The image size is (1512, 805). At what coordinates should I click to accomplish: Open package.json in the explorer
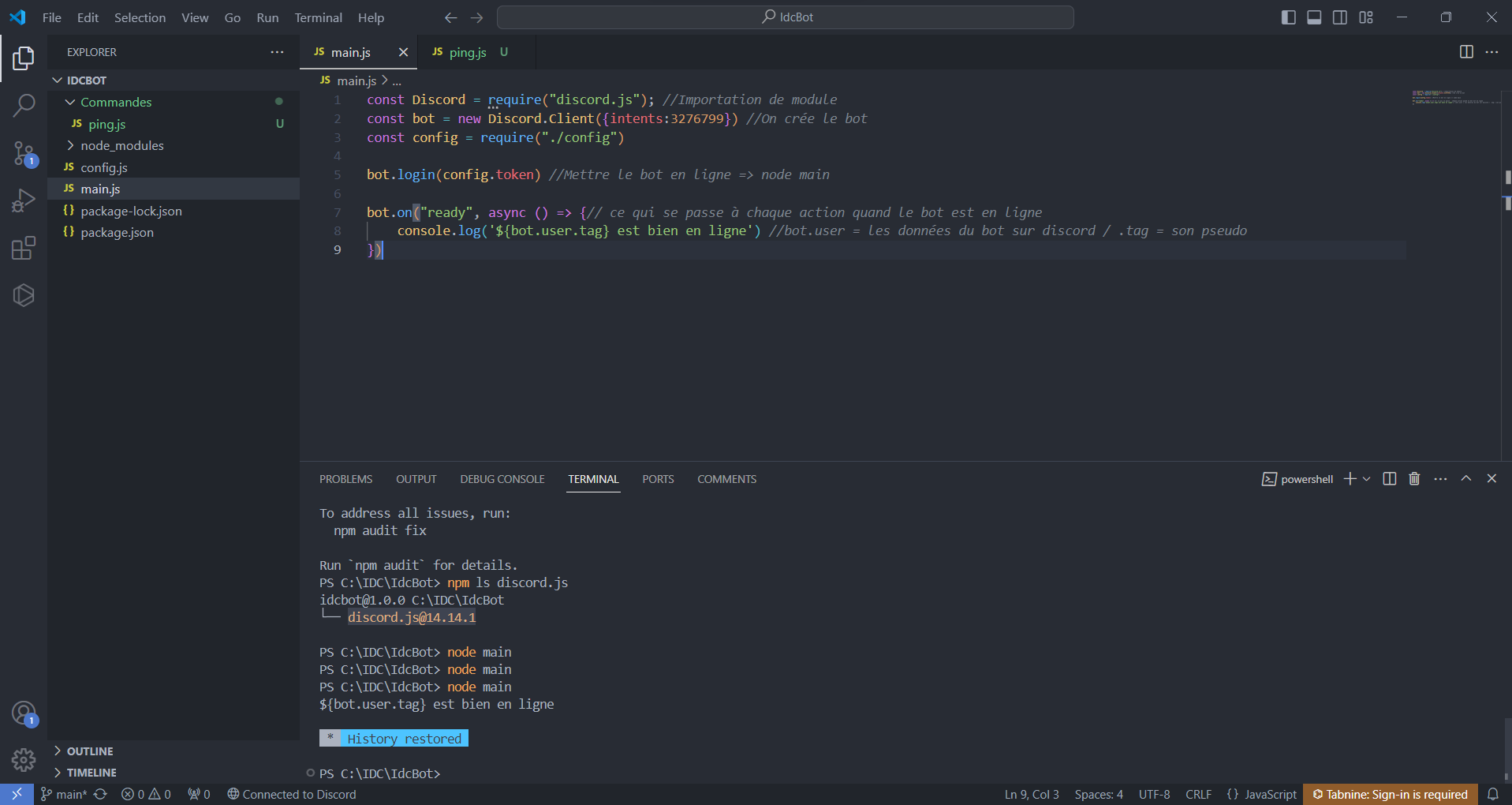pyautogui.click(x=174, y=232)
